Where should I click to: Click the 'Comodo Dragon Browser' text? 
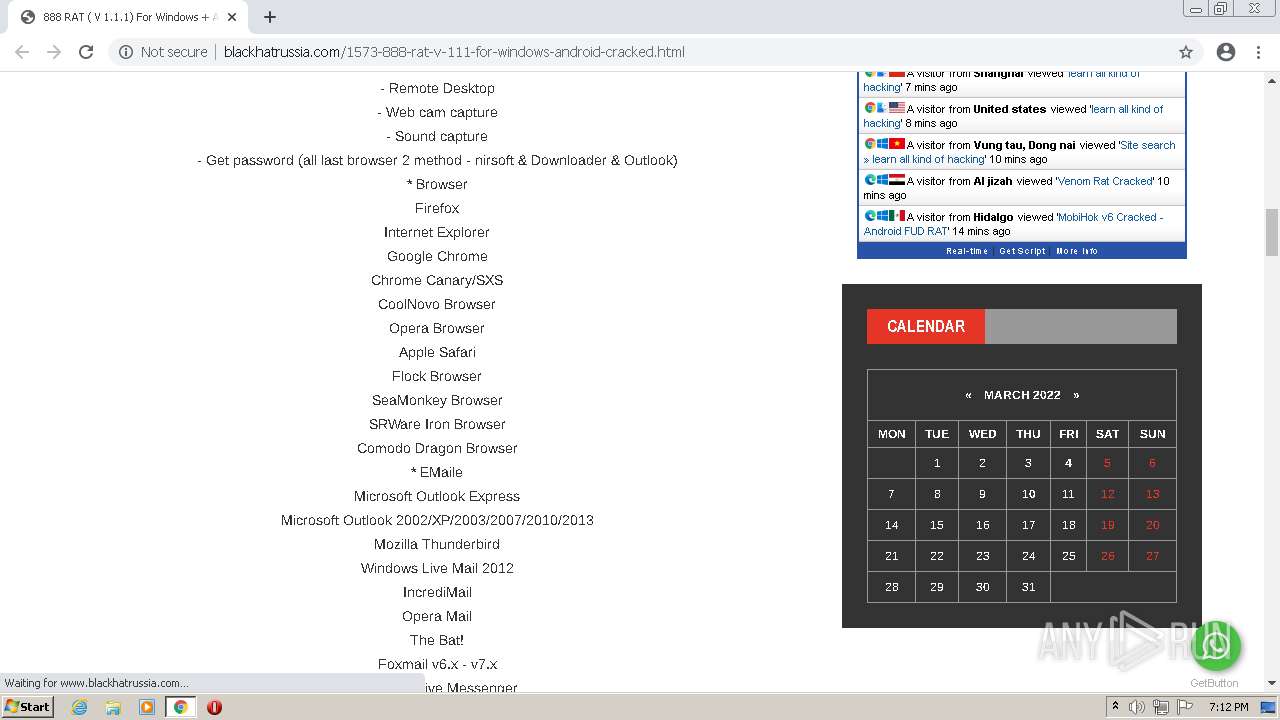(x=437, y=448)
